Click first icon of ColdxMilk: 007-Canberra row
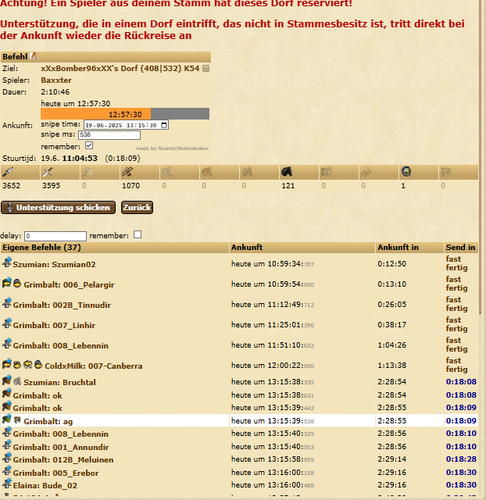 [x=7, y=364]
